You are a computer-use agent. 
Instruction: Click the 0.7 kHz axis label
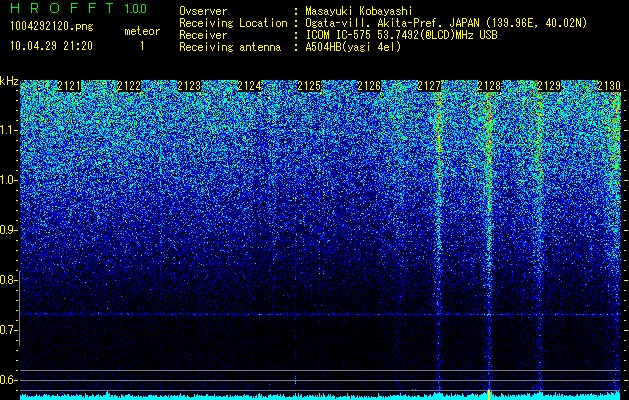(8, 330)
